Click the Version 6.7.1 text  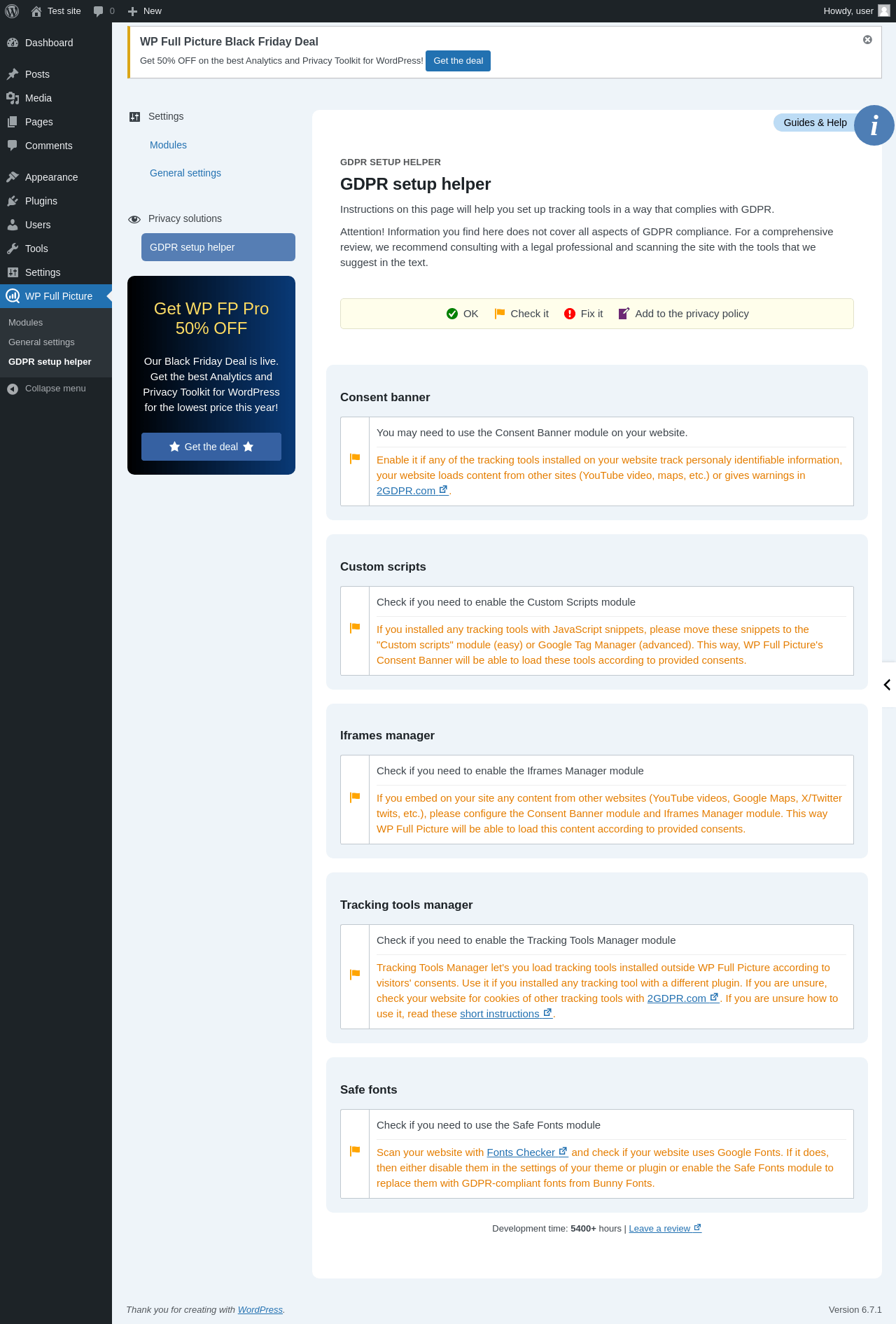[855, 1309]
